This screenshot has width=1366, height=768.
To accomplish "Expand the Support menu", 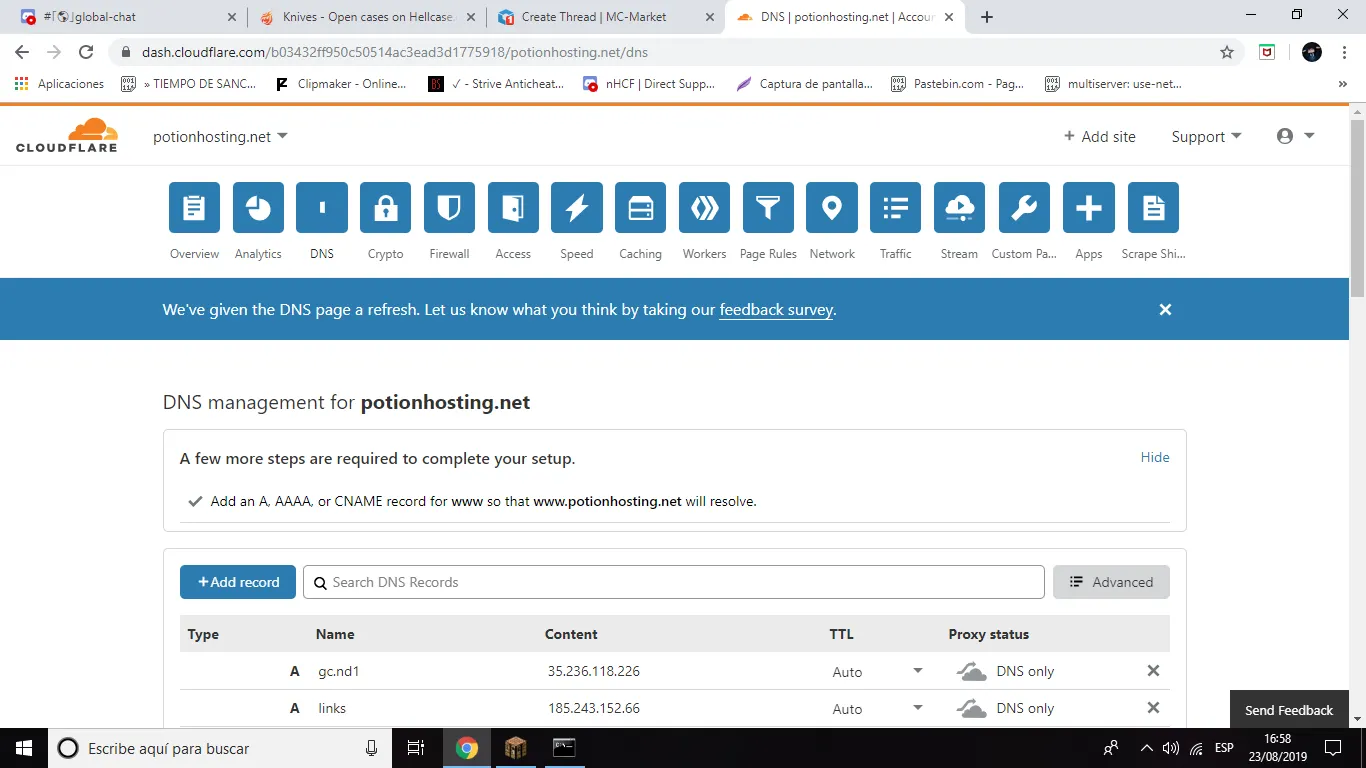I will [1206, 137].
